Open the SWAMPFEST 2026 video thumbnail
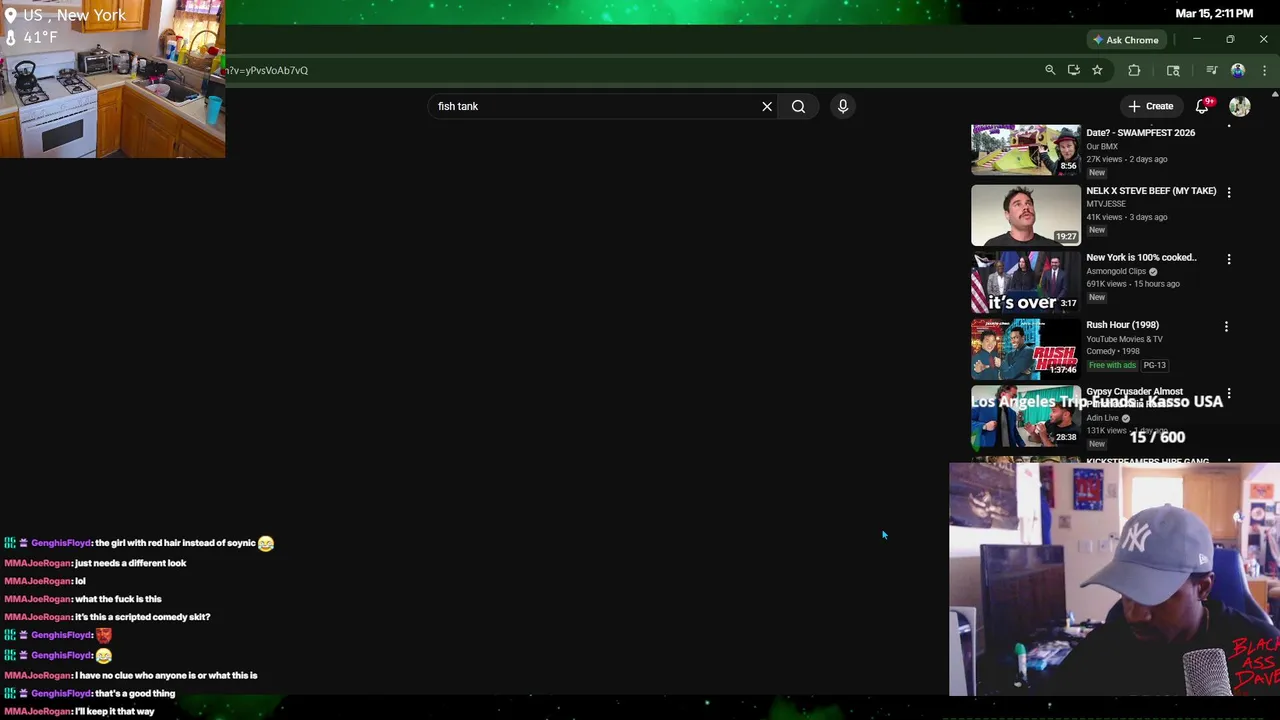This screenshot has width=1280, height=720. point(1026,149)
